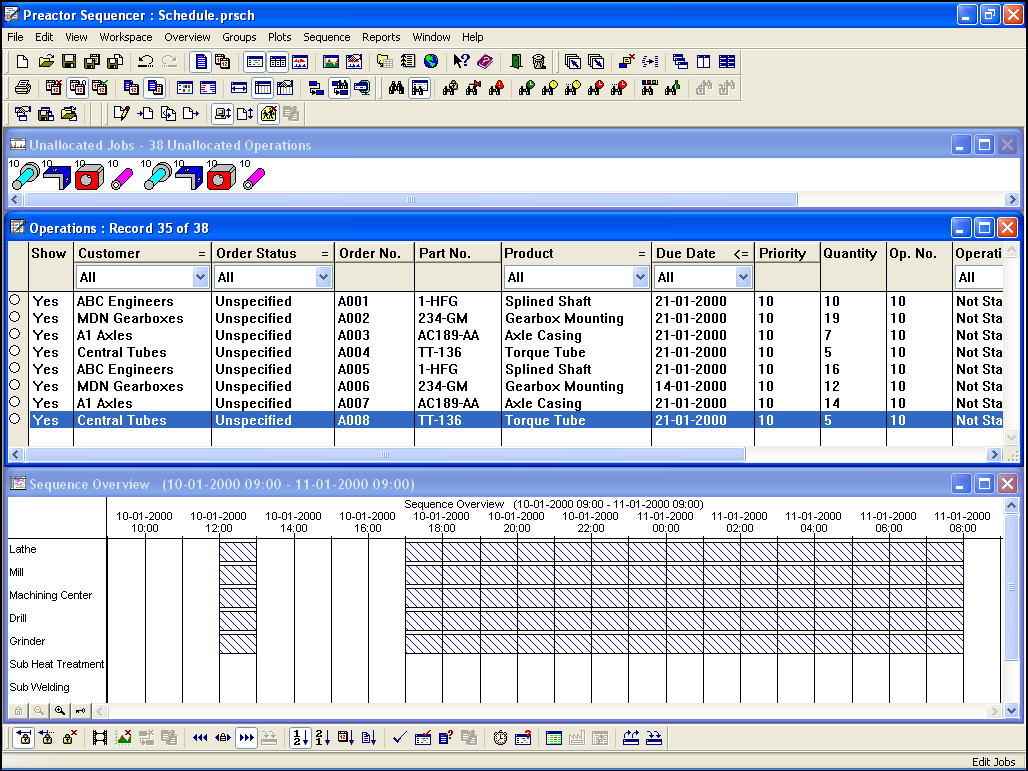Click the second magenta tube job icon

tap(254, 178)
